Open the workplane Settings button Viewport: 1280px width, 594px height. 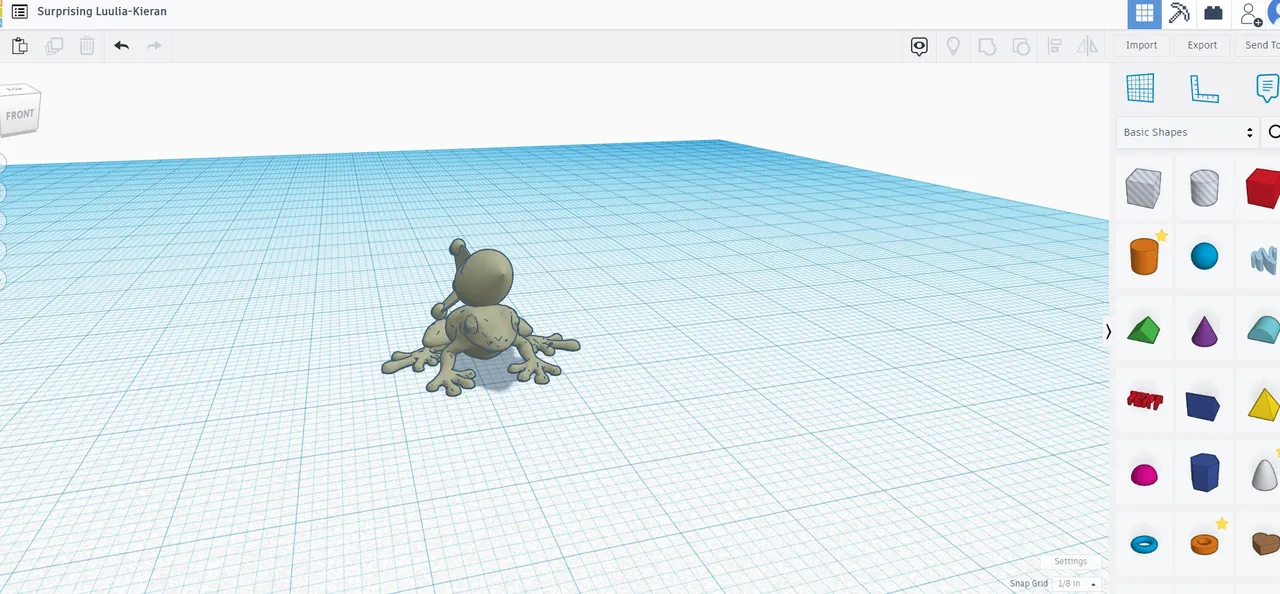1070,561
